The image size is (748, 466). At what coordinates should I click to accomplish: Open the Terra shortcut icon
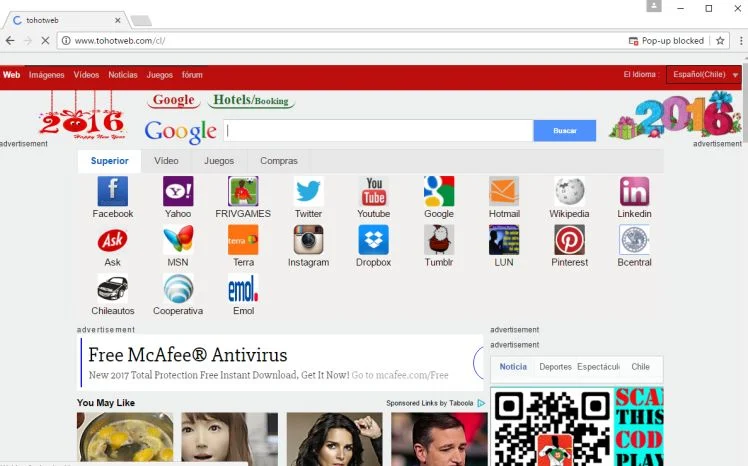[243, 240]
